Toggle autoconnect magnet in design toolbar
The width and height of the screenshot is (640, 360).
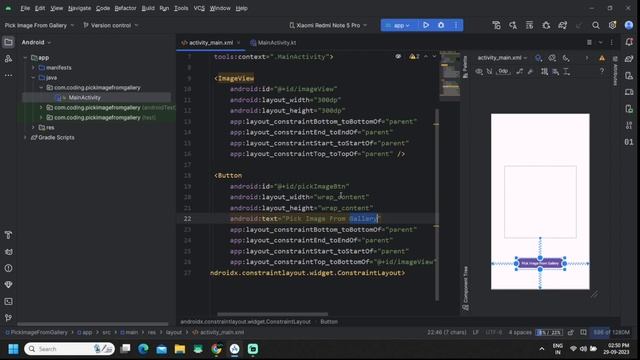pos(489,71)
